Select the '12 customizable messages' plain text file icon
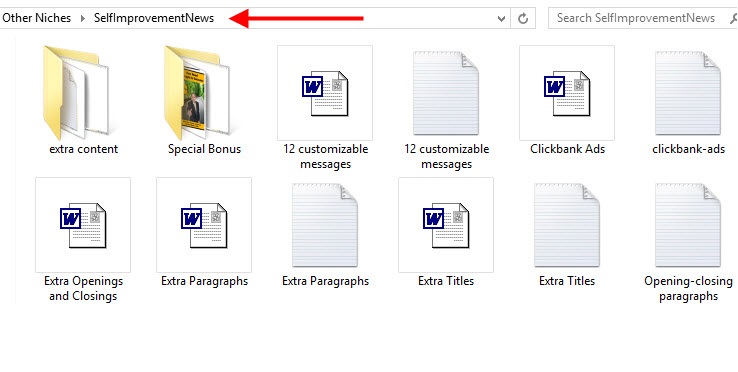The height and width of the screenshot is (372, 738). point(446,93)
